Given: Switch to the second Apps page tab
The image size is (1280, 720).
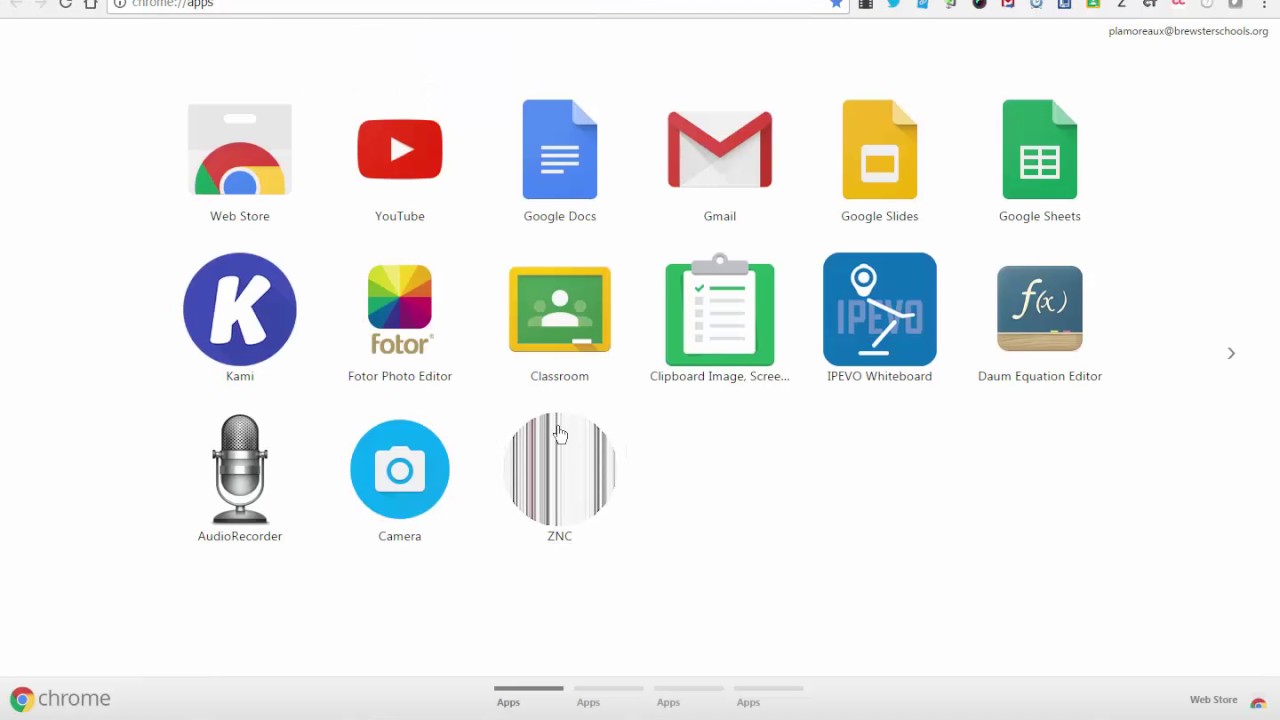Looking at the screenshot, I should [608, 696].
